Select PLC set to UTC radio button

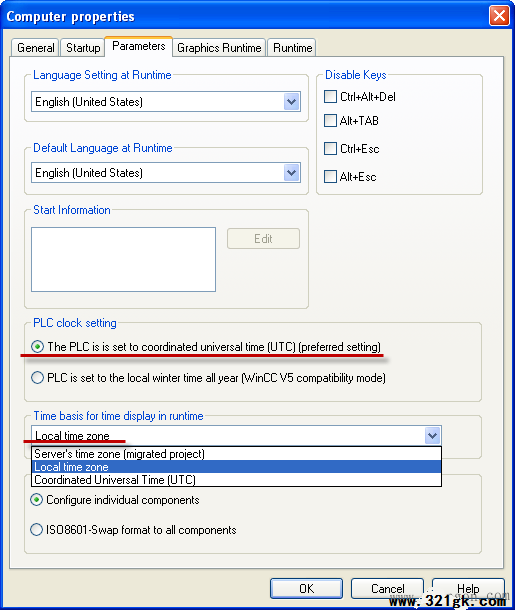pyautogui.click(x=37, y=346)
